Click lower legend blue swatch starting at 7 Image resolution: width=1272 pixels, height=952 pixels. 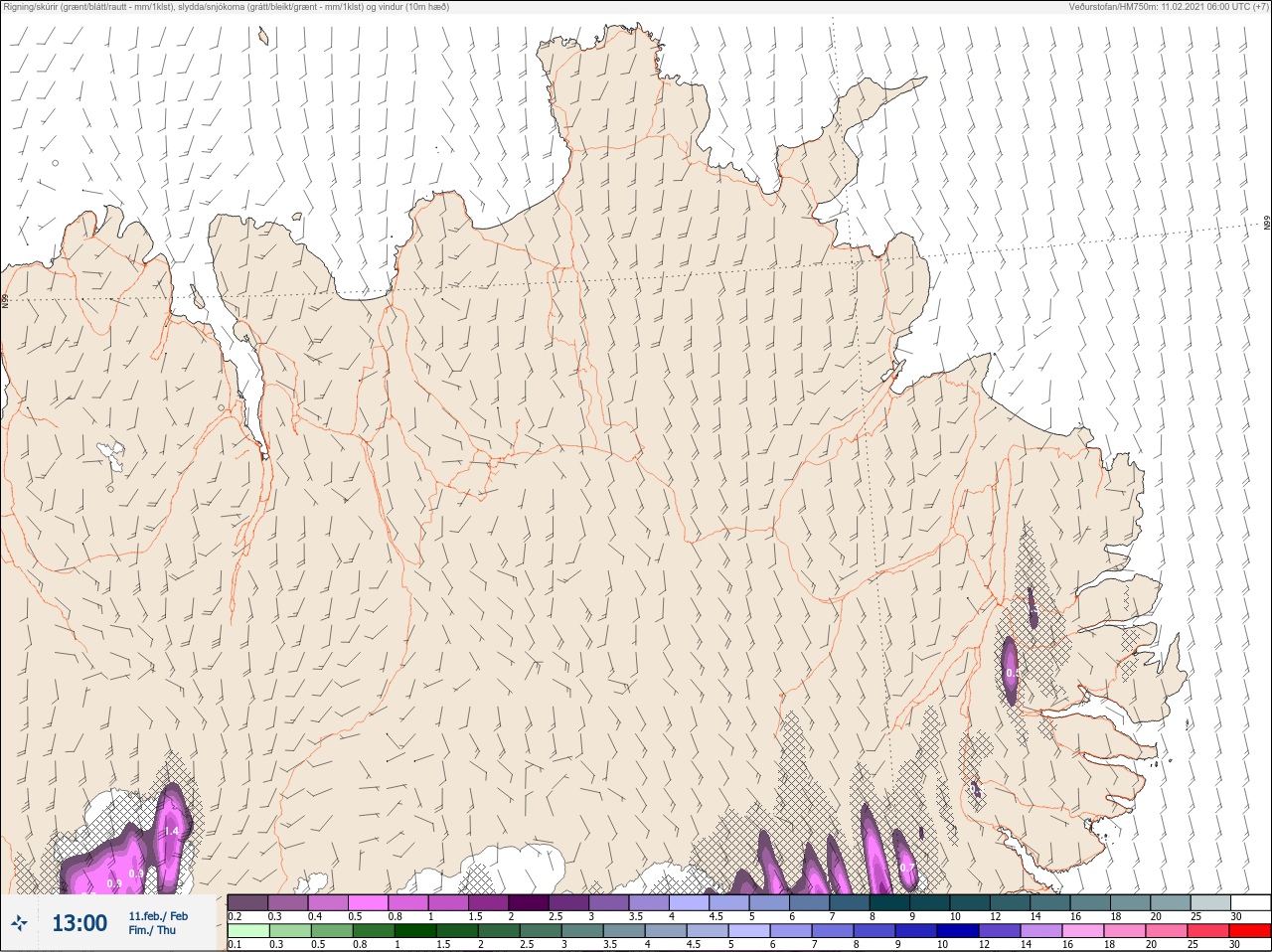pos(833,931)
